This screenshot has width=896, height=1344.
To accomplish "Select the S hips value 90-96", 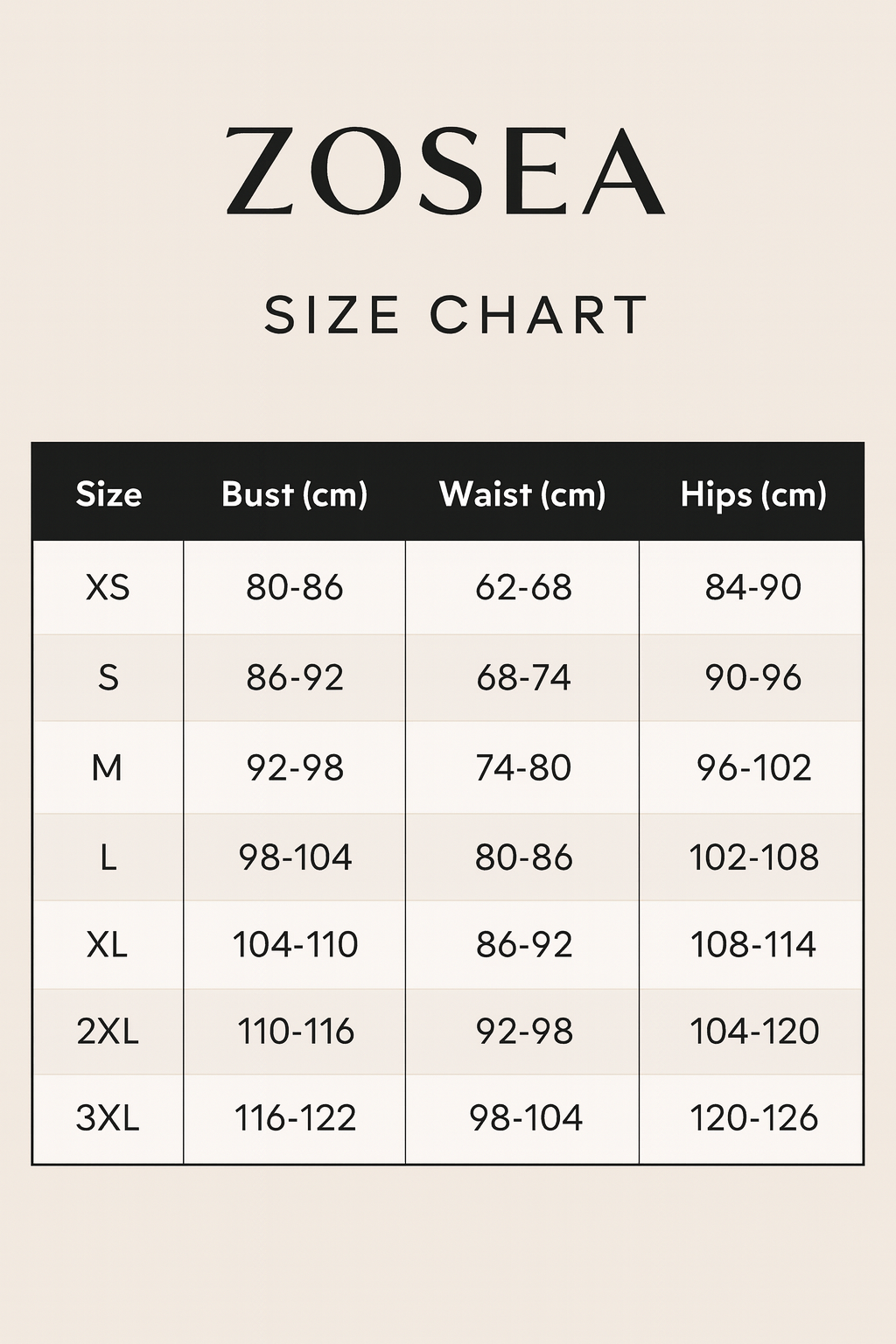I will tap(753, 678).
